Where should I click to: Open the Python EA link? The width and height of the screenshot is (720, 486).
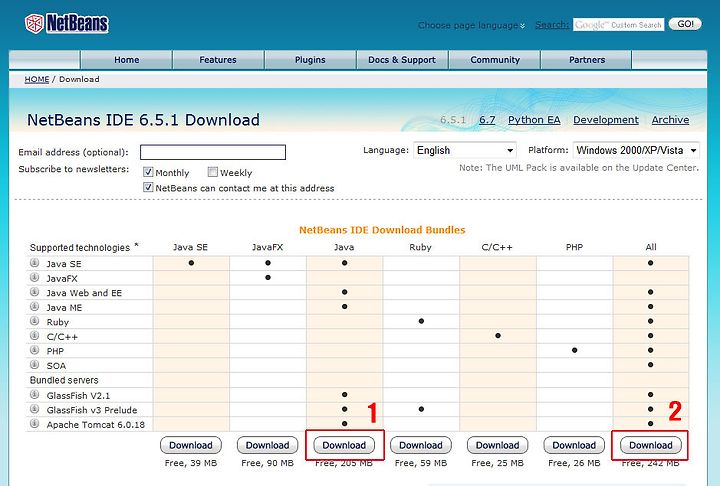pyautogui.click(x=534, y=120)
